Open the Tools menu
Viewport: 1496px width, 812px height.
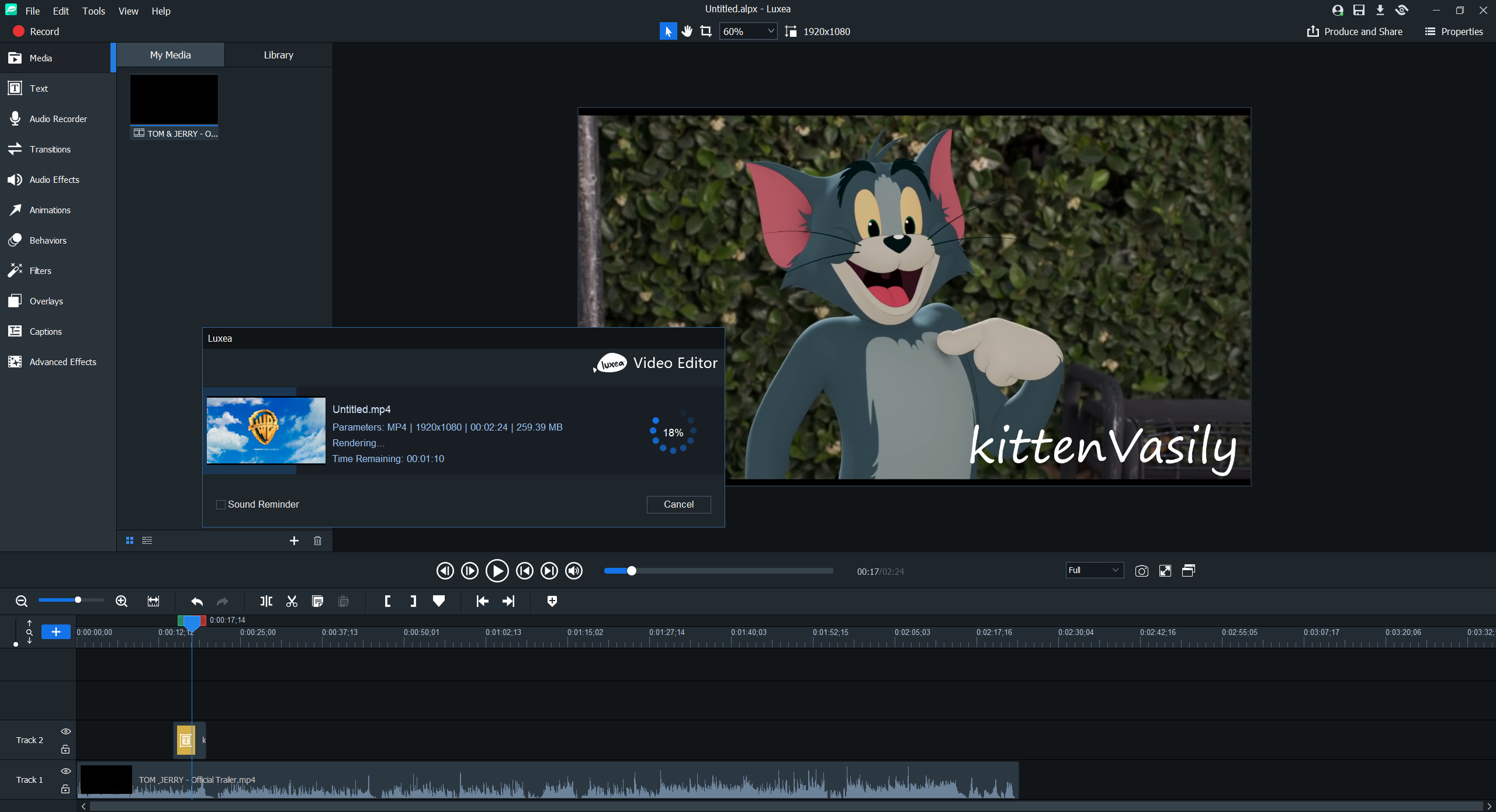pos(93,11)
